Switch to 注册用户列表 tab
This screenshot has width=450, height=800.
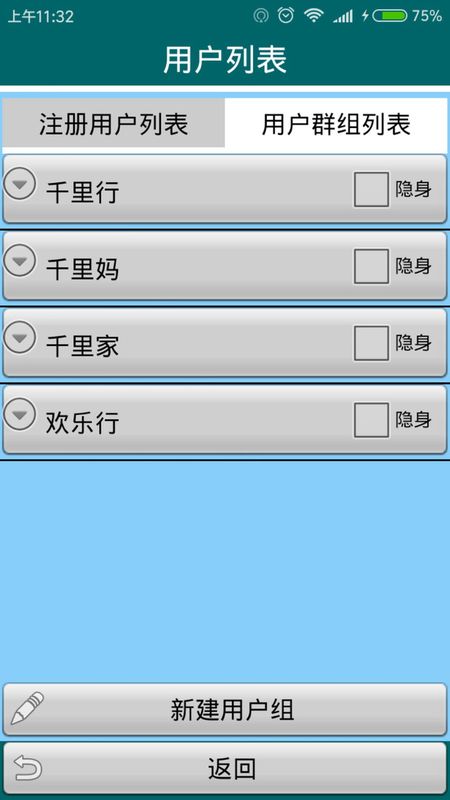click(x=114, y=123)
